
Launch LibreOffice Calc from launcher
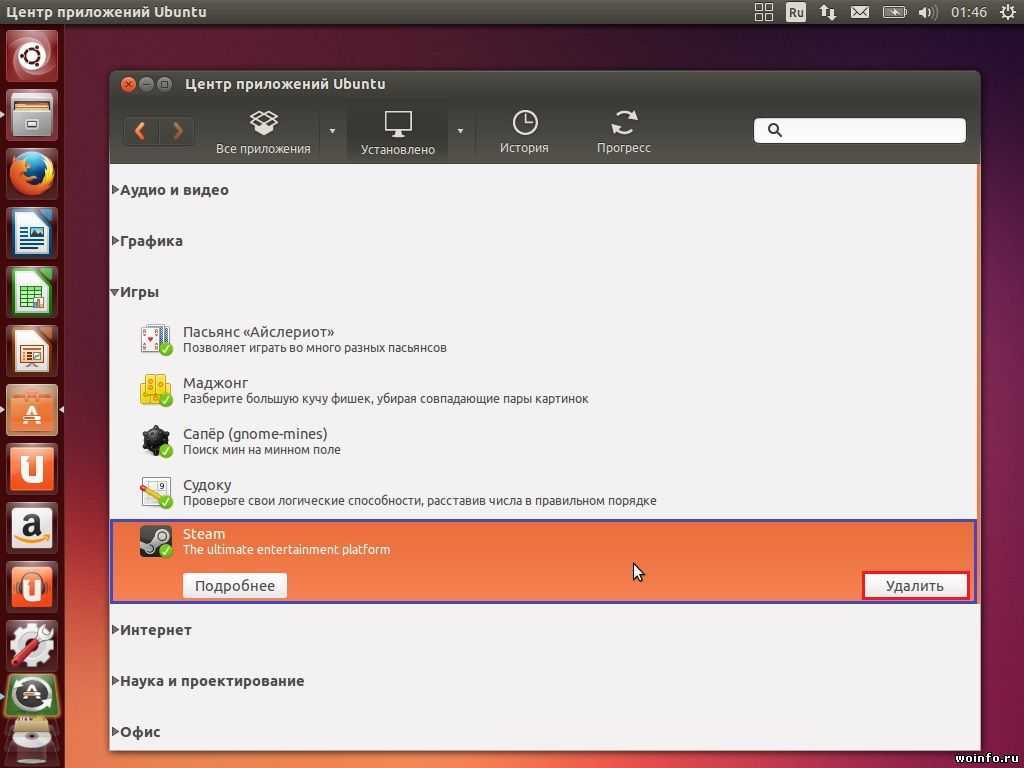pyautogui.click(x=32, y=292)
